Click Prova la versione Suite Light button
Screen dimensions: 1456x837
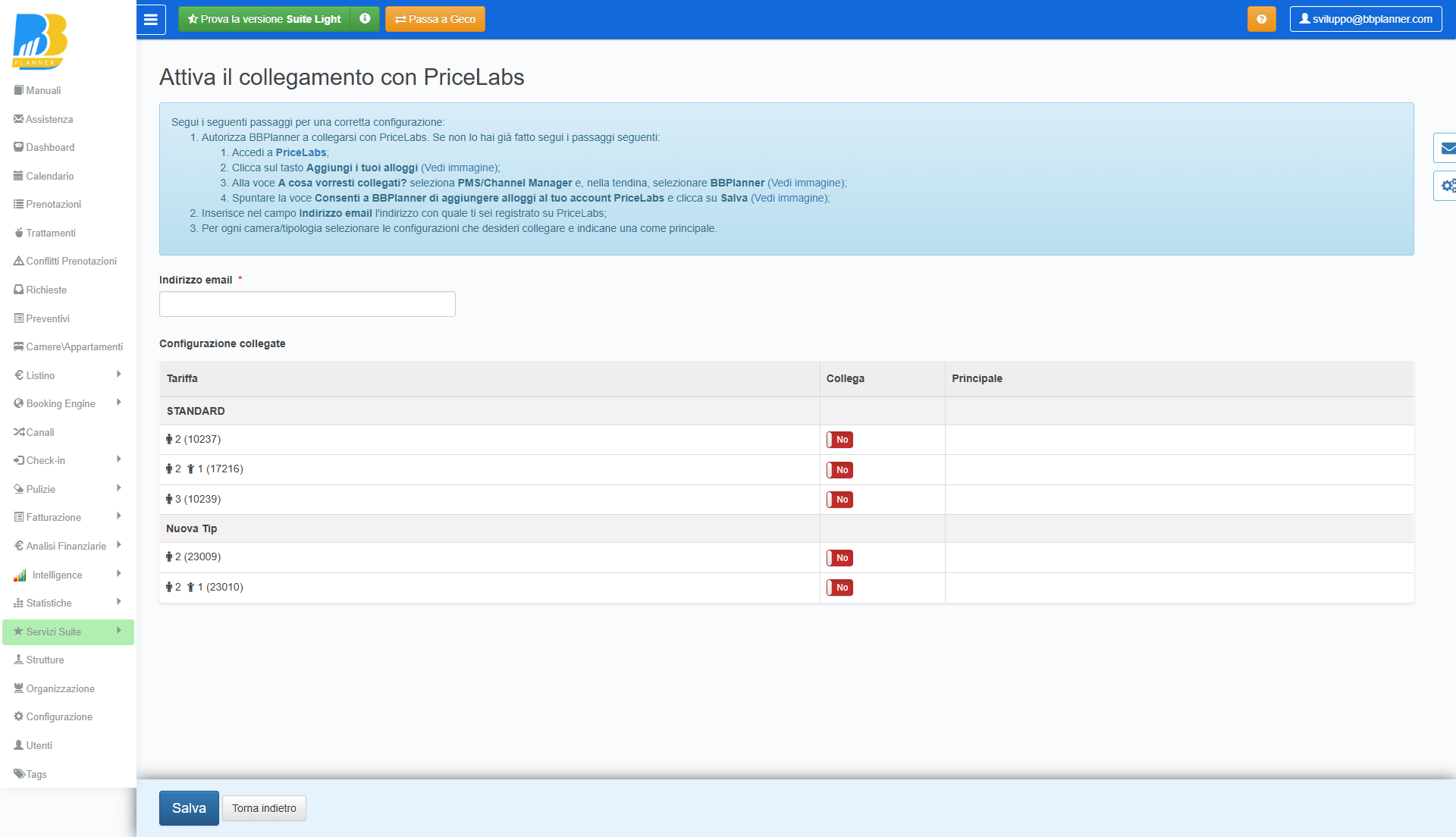[x=265, y=19]
